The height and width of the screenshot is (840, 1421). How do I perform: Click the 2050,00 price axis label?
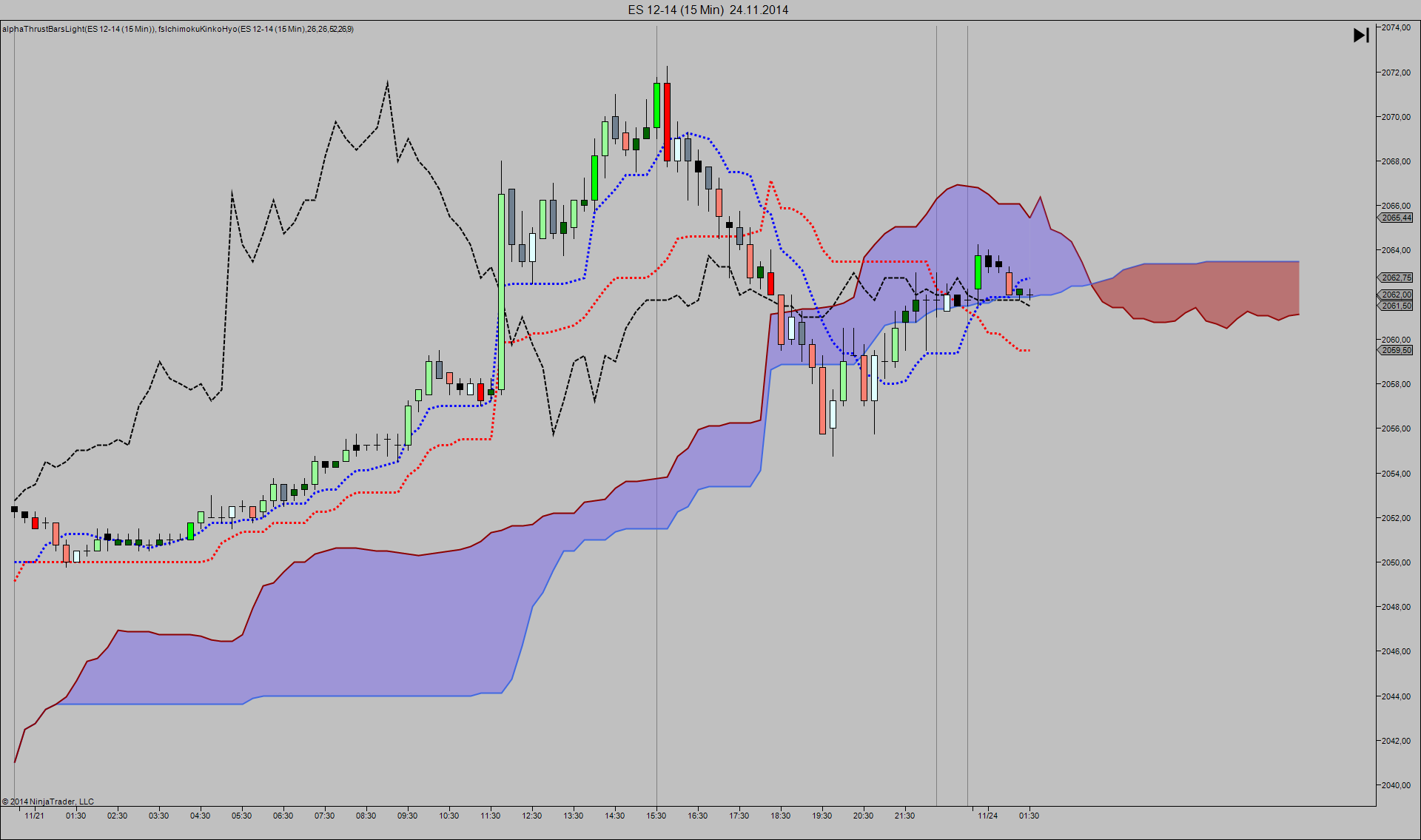(1396, 562)
